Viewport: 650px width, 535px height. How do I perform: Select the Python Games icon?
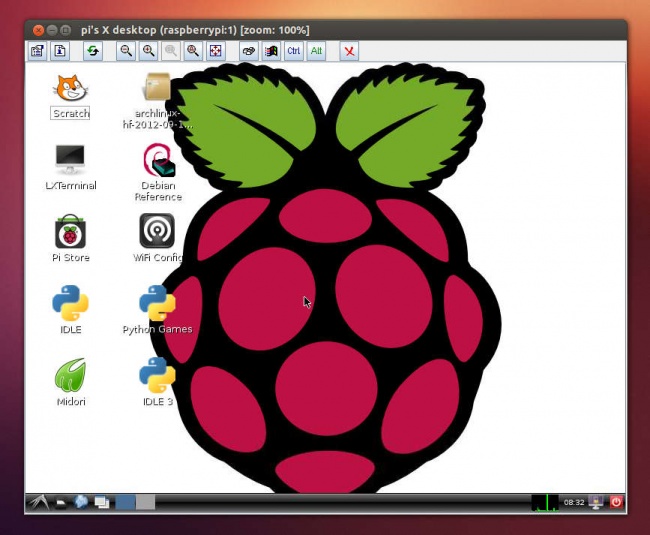[x=157, y=303]
